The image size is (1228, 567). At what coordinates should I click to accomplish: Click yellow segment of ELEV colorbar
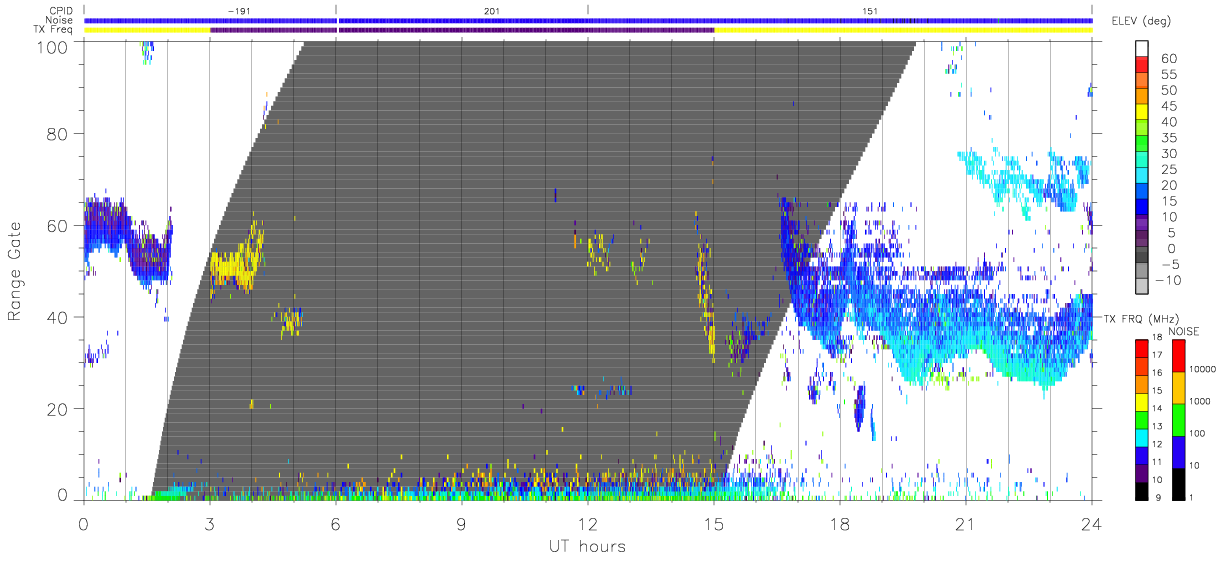tap(1142, 113)
